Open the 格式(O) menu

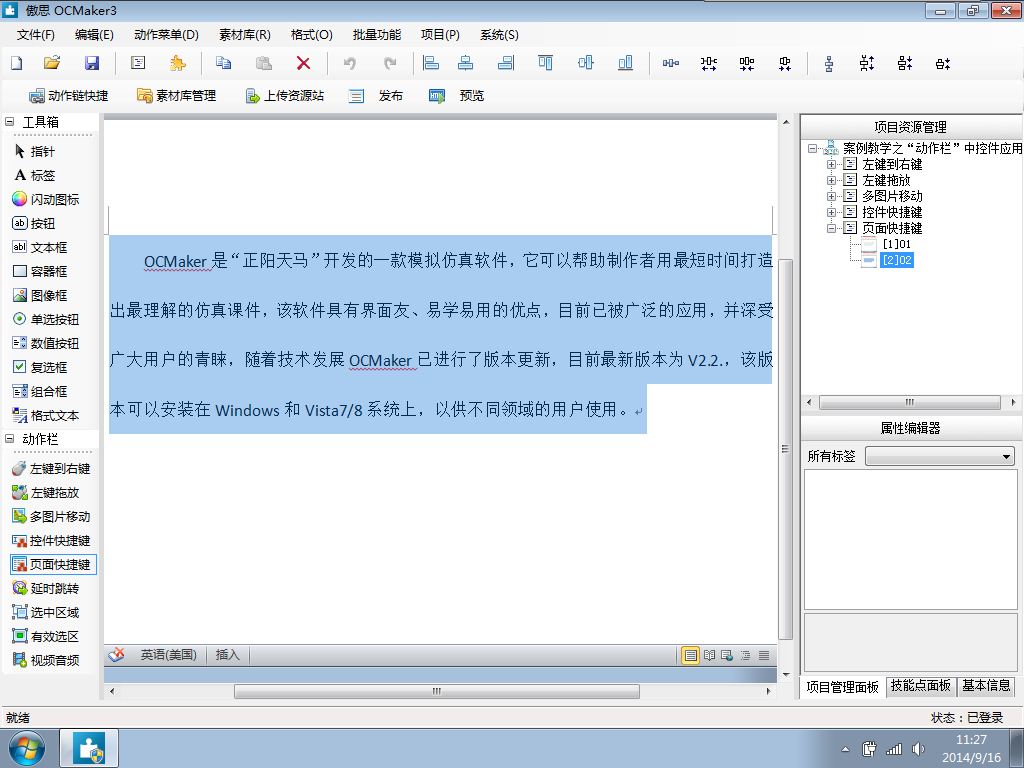[x=312, y=35]
